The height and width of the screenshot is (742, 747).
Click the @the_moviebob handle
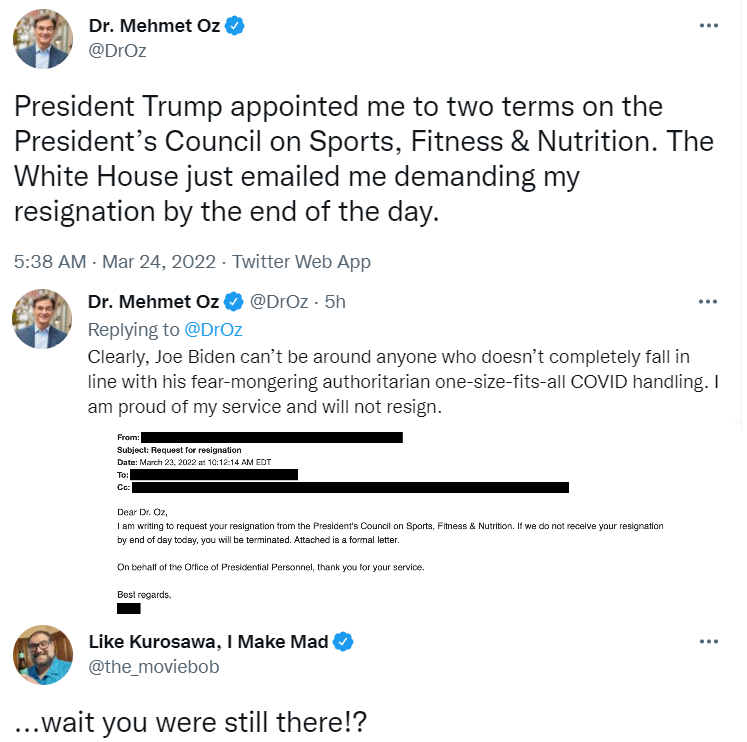click(153, 666)
